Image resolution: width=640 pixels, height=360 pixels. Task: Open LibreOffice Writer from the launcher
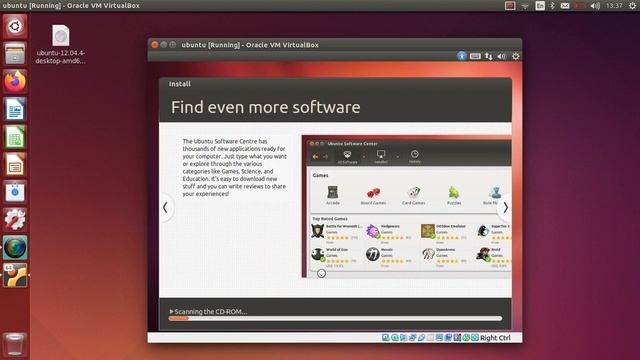pyautogui.click(x=15, y=109)
